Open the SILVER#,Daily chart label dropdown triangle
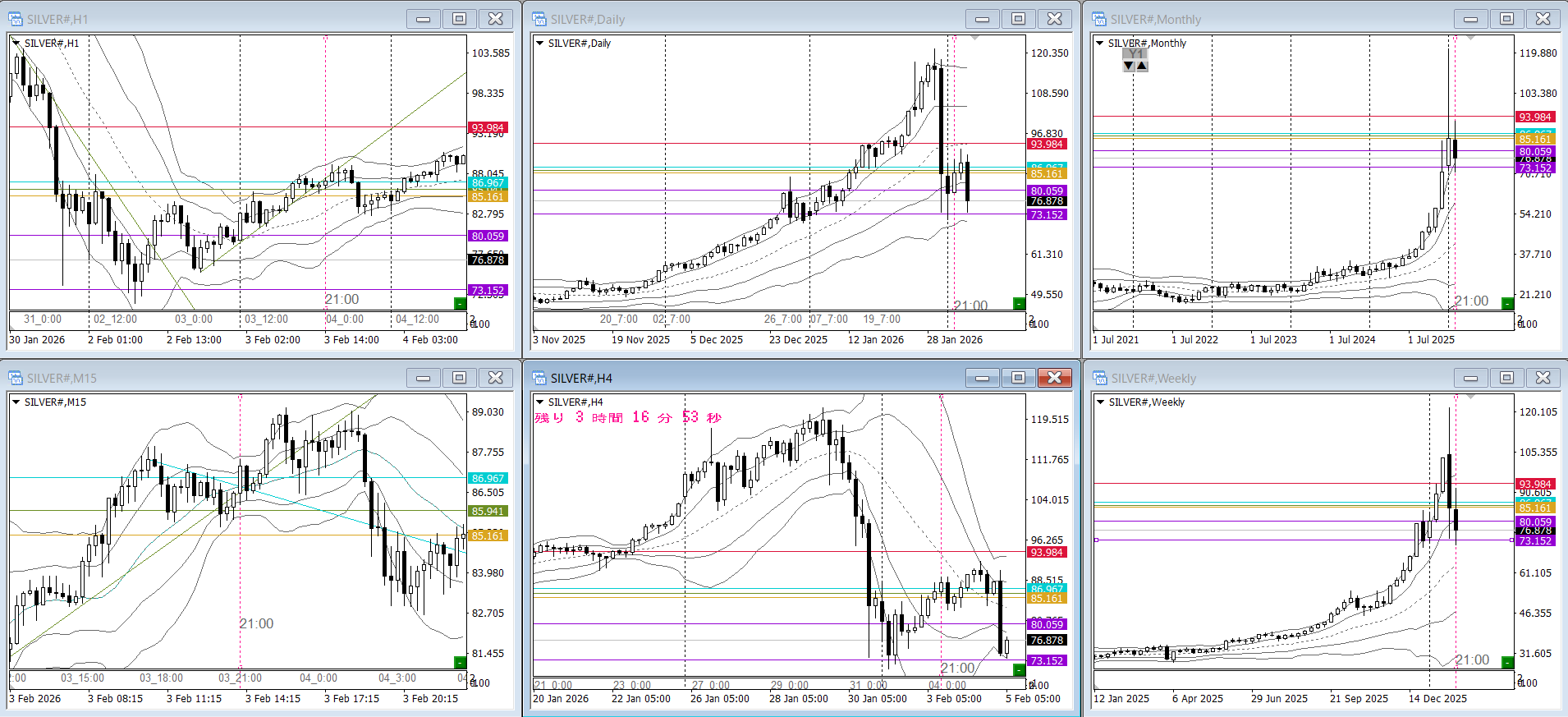 pos(540,44)
